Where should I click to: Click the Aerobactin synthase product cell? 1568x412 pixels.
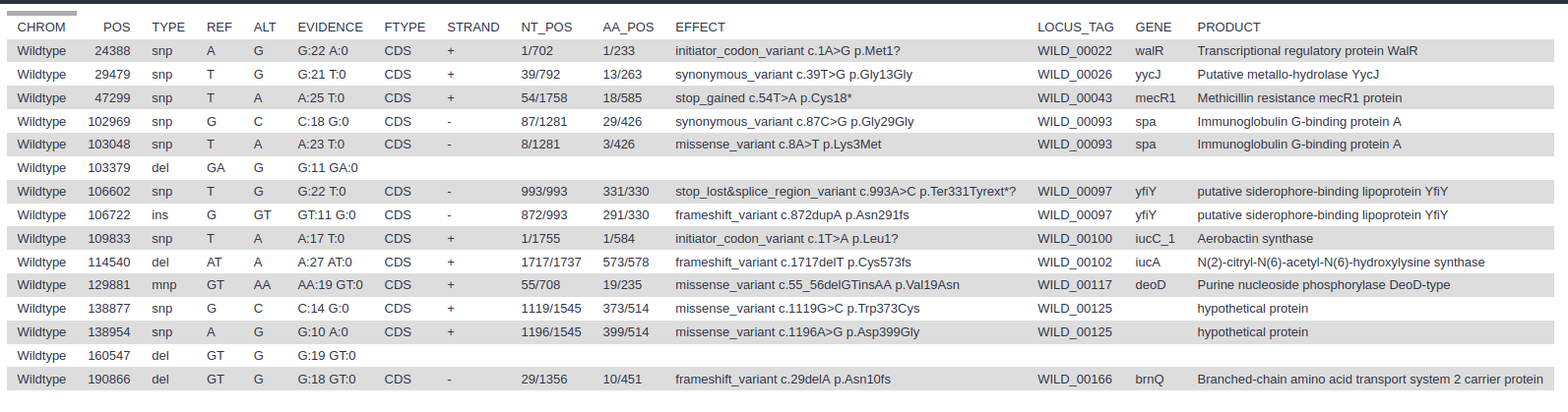[1254, 239]
